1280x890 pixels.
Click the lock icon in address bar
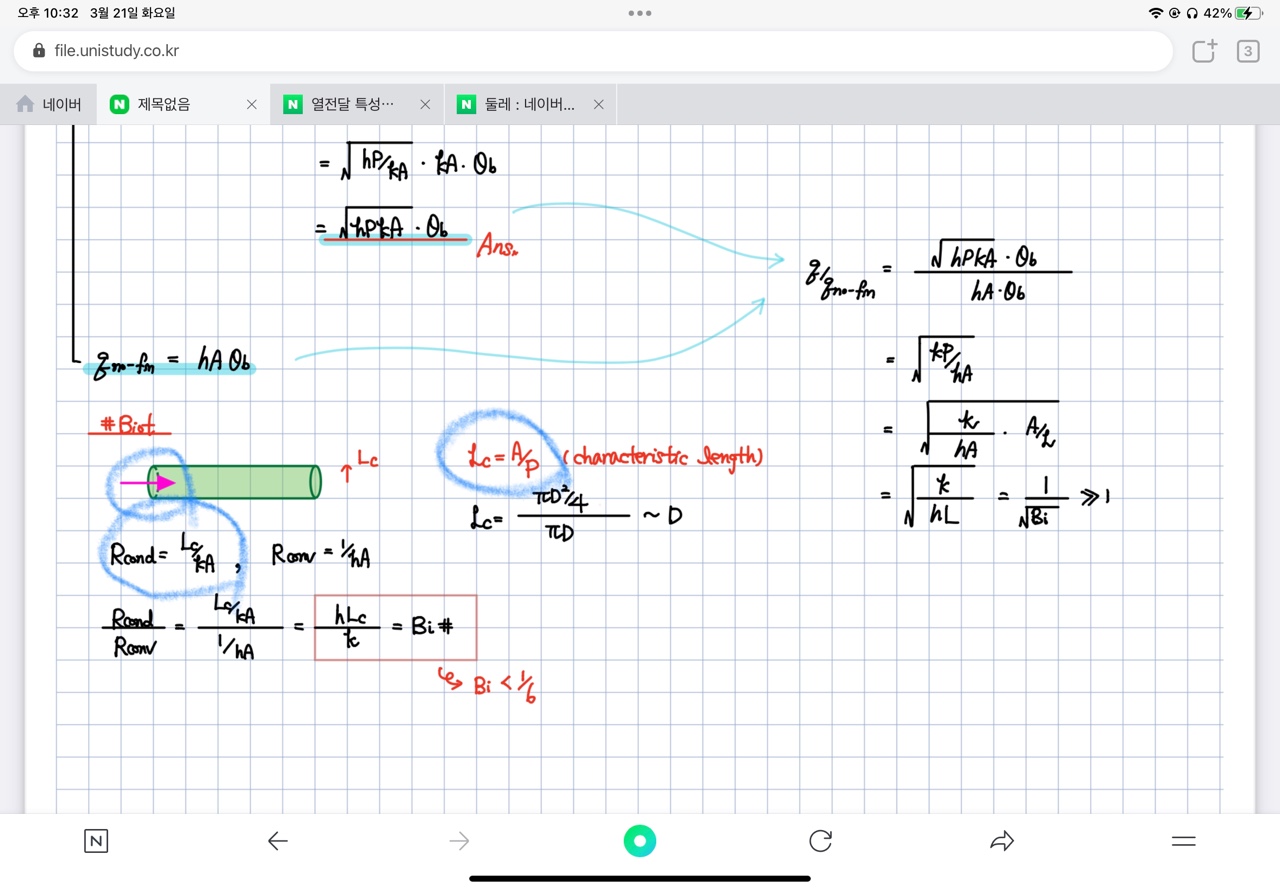(39, 51)
